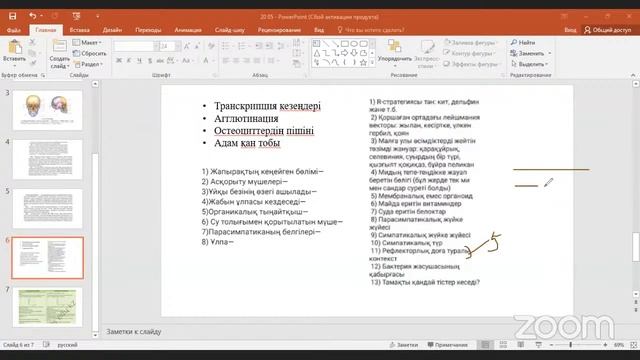
Task: Select the star shape in gallery
Action: click(x=363, y=62)
